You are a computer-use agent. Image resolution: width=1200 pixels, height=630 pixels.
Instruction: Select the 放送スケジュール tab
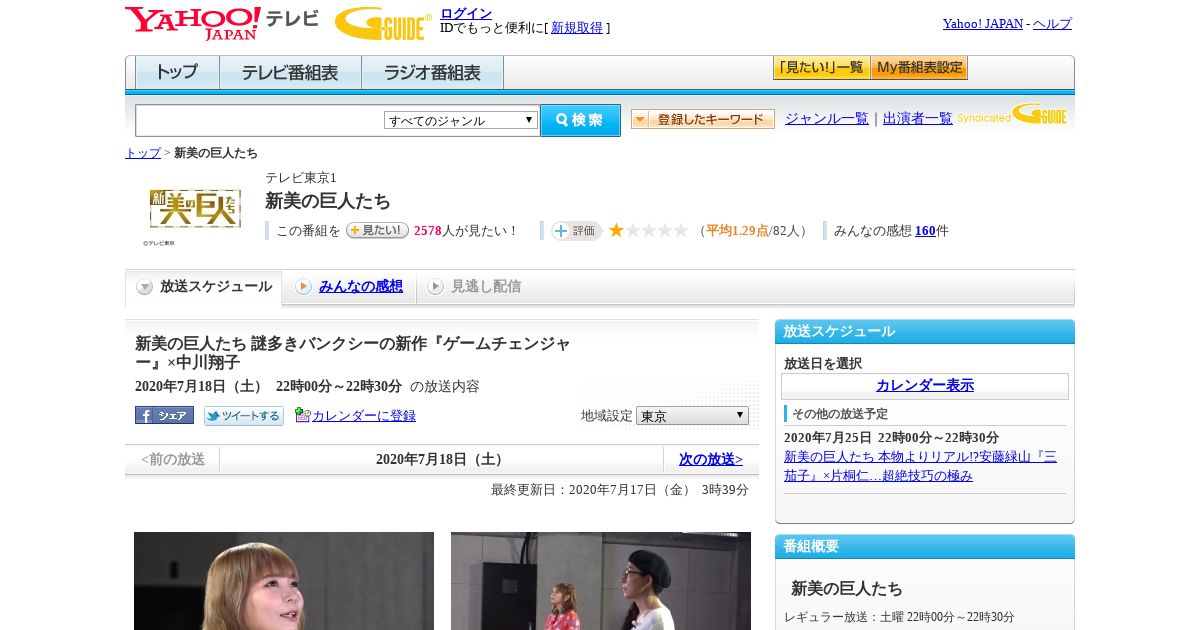[204, 287]
